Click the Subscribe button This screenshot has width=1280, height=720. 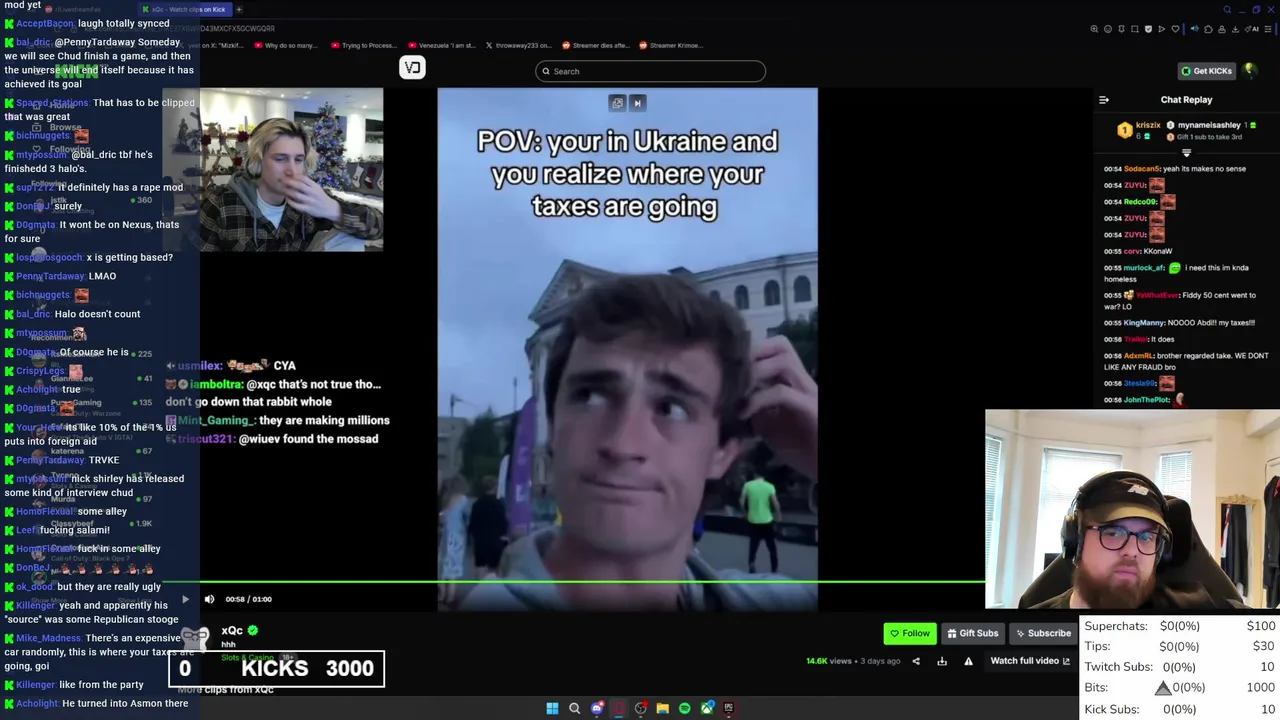pyautogui.click(x=1043, y=633)
